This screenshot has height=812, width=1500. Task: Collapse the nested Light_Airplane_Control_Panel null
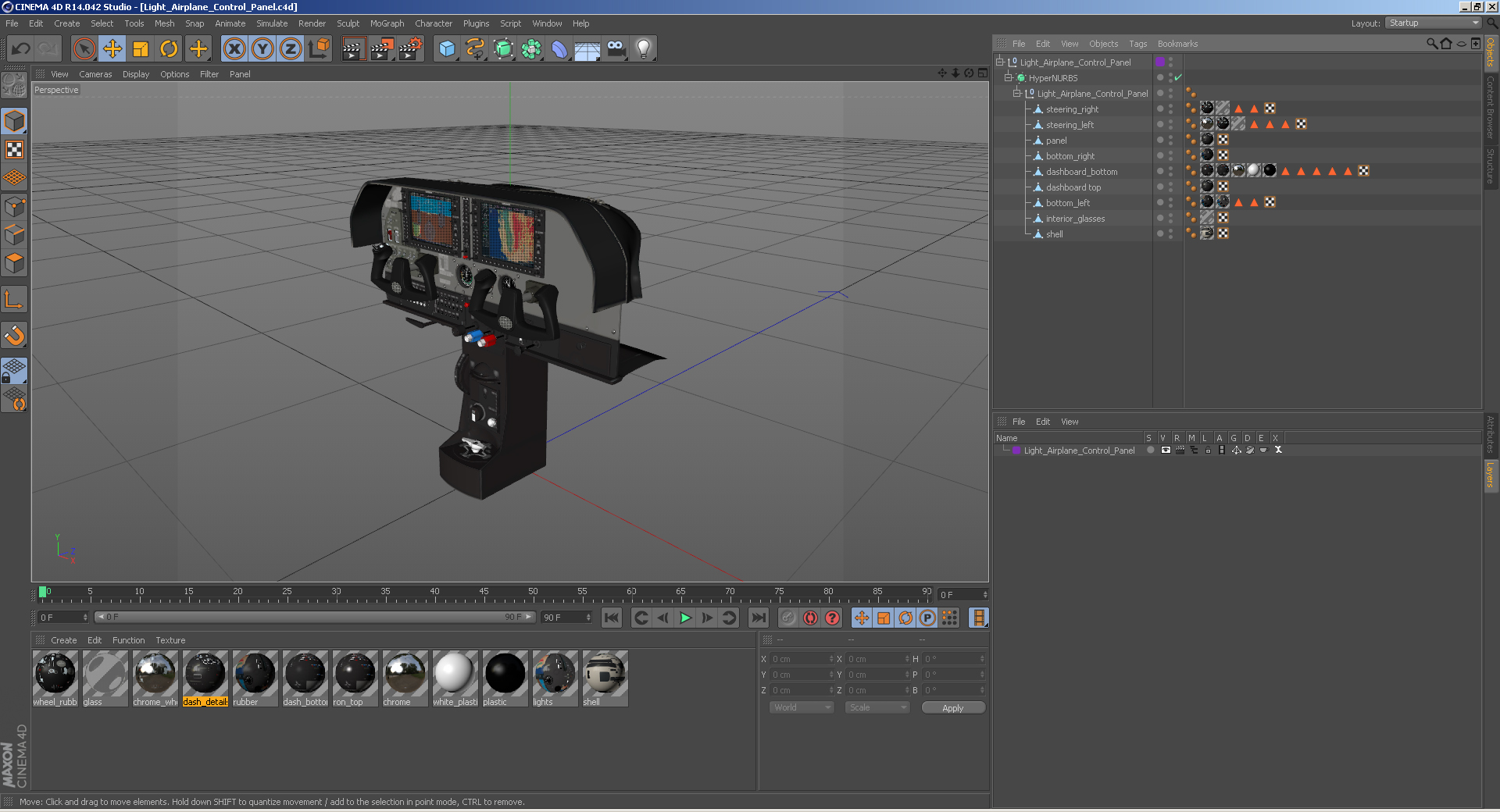pyautogui.click(x=1017, y=94)
